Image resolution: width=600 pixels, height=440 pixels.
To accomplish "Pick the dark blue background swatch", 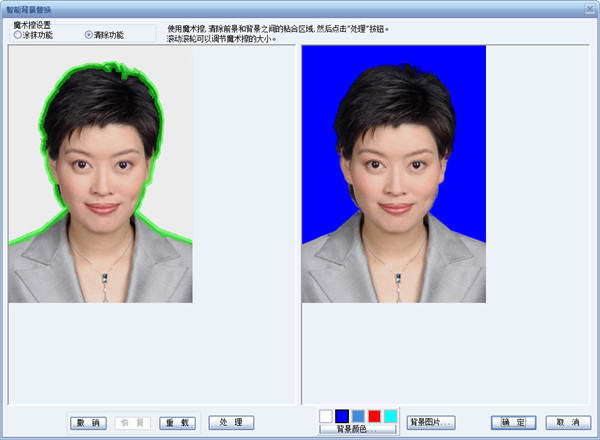I will [x=342, y=415].
